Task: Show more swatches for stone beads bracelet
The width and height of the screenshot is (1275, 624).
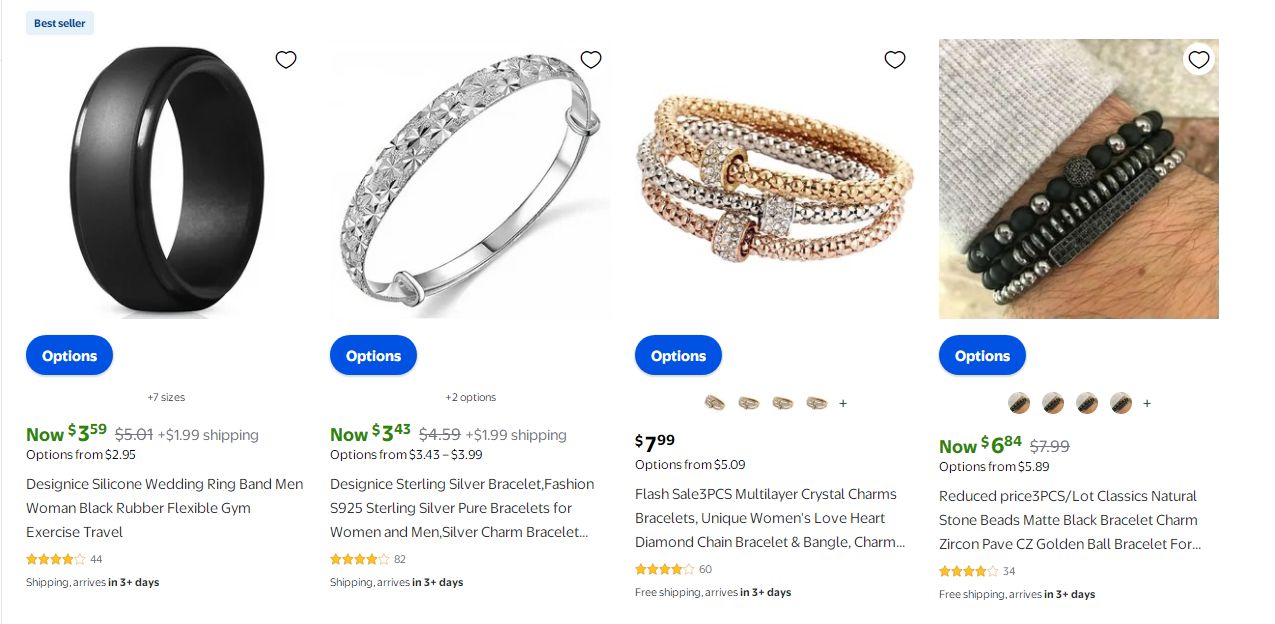Action: click(1147, 403)
